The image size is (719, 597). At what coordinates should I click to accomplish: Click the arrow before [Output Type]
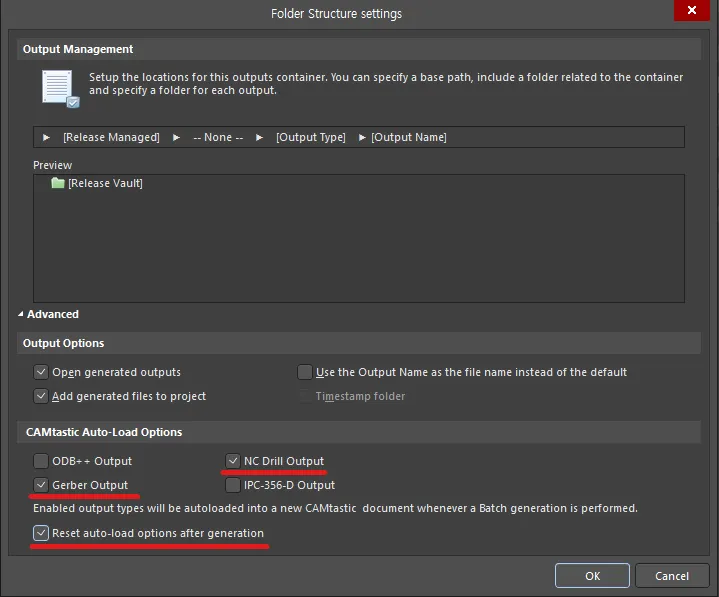pyautogui.click(x=260, y=137)
